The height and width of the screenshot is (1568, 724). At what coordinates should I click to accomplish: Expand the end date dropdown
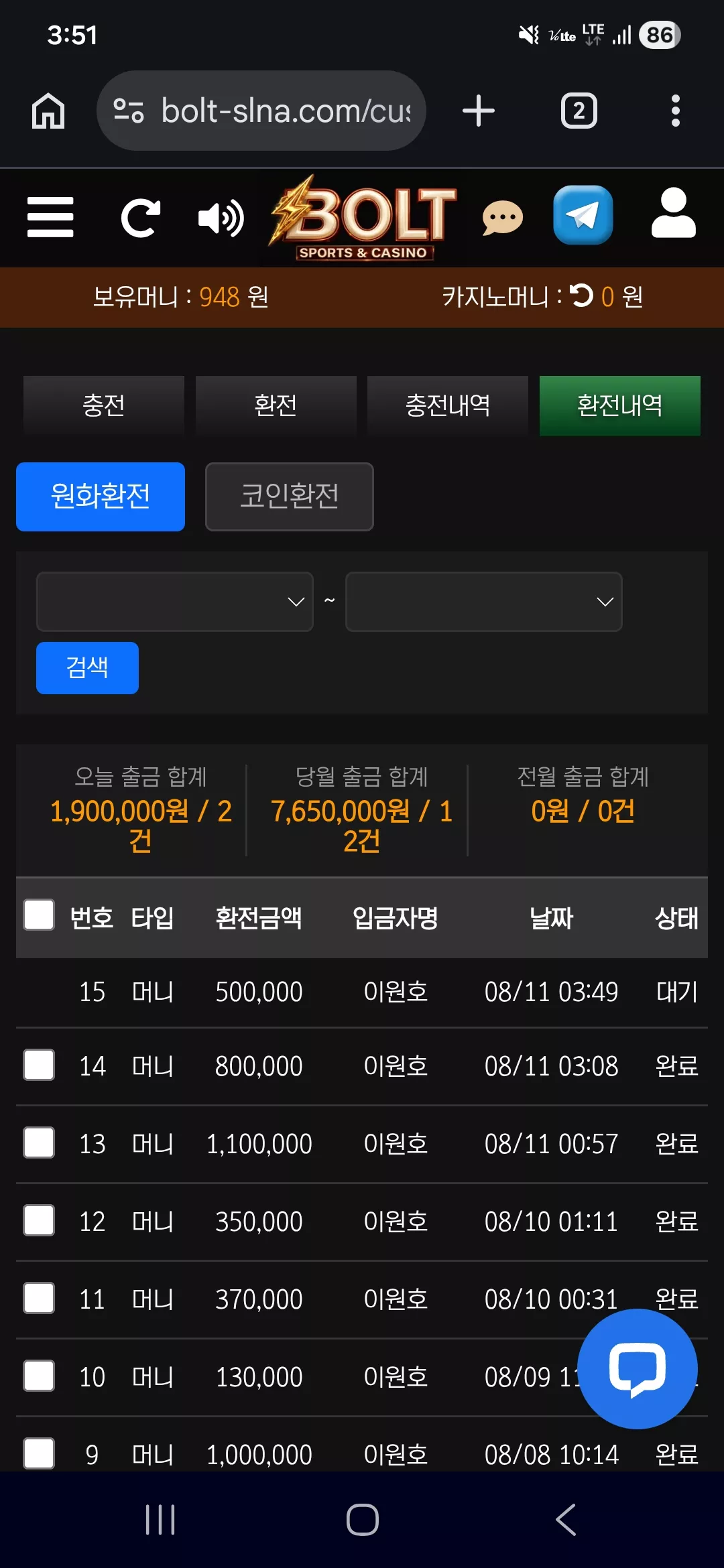[484, 602]
